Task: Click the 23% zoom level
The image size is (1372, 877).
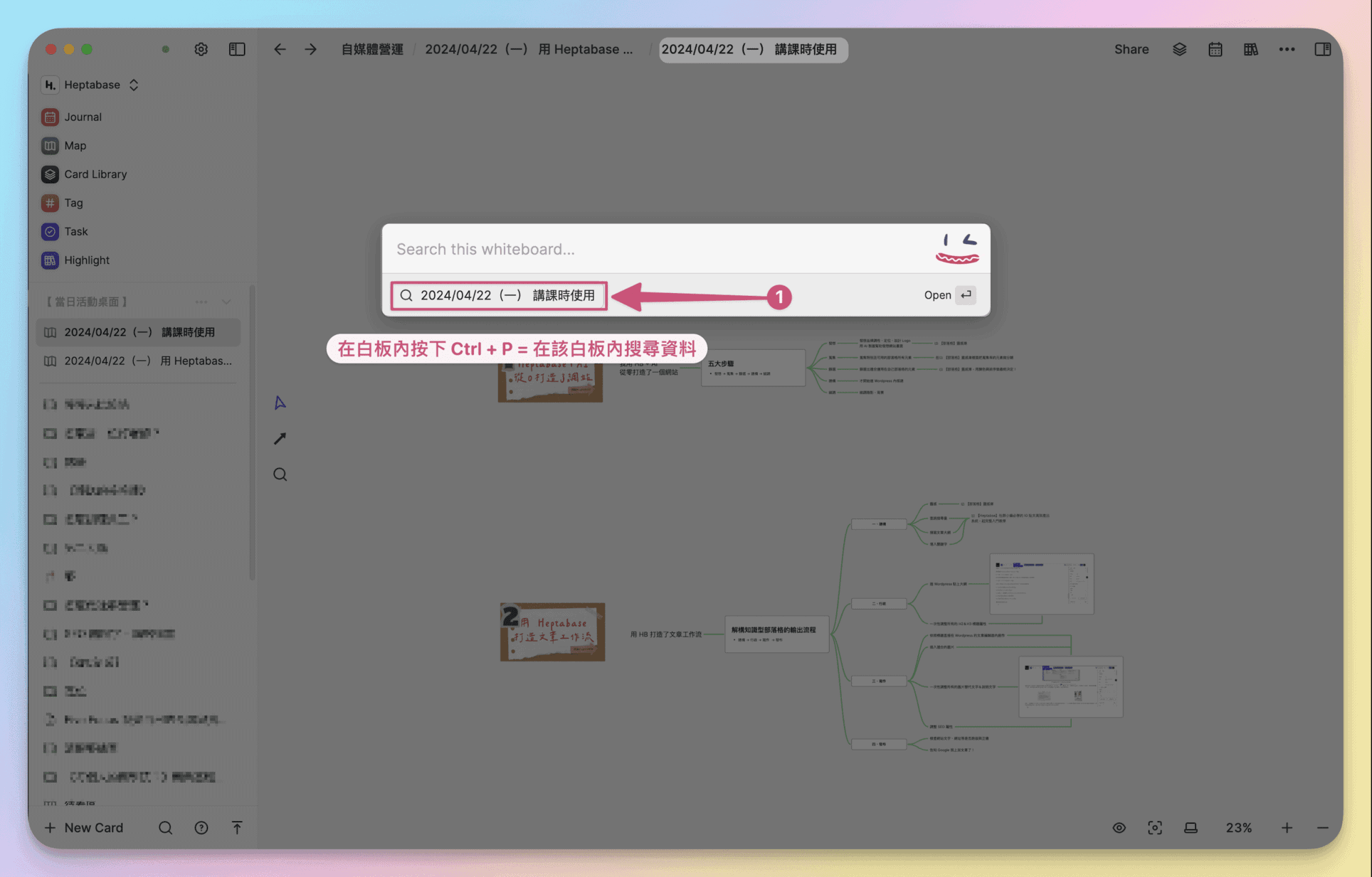Action: 1239,827
